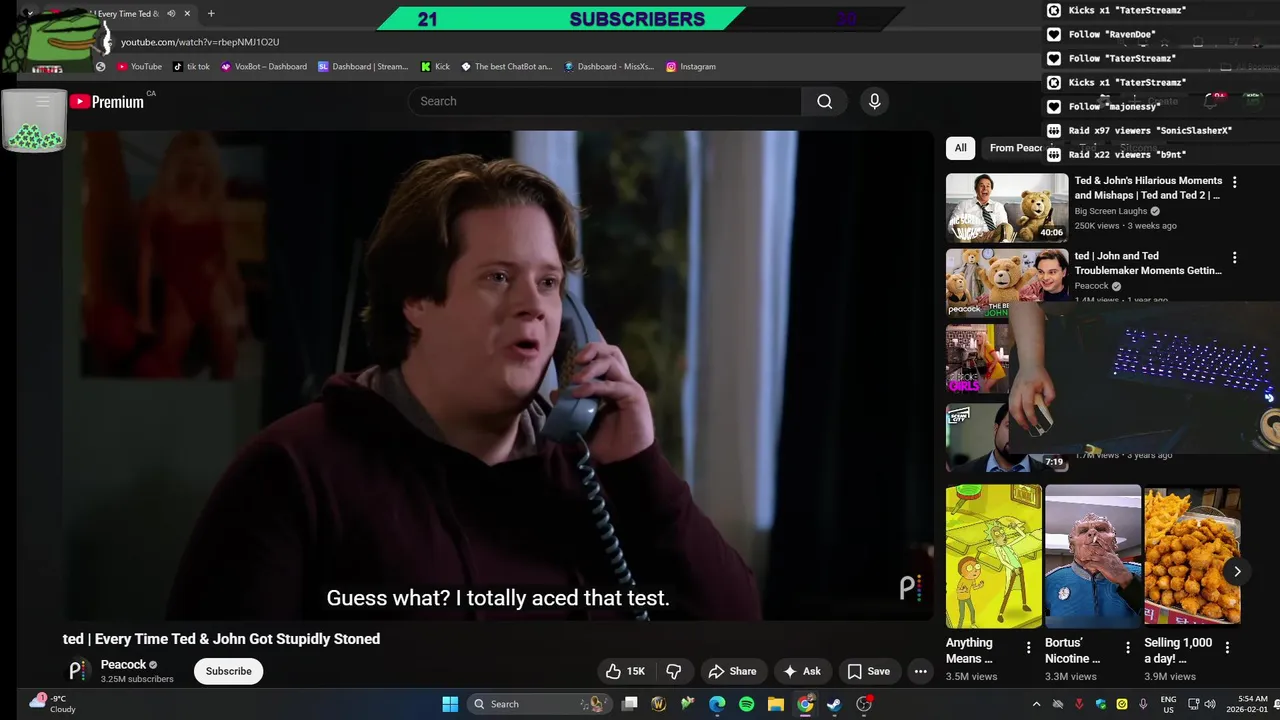
Task: Open Share dialog for the video
Action: (x=732, y=671)
